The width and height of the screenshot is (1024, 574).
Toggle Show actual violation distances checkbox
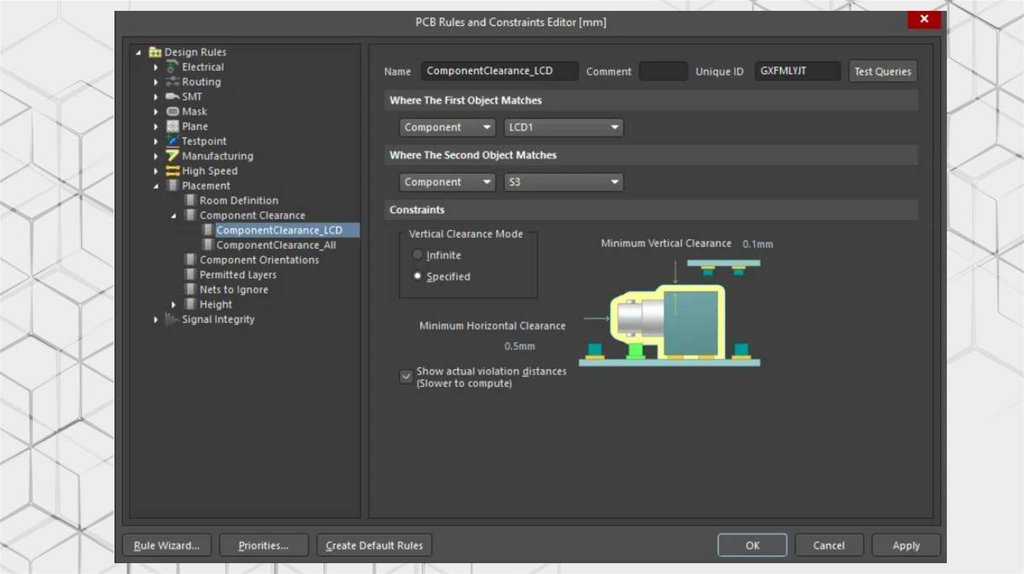pyautogui.click(x=406, y=376)
